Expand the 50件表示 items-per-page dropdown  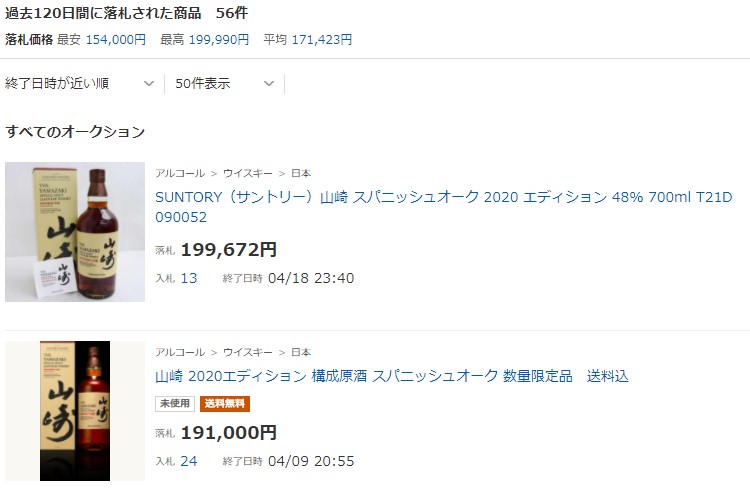(x=225, y=84)
